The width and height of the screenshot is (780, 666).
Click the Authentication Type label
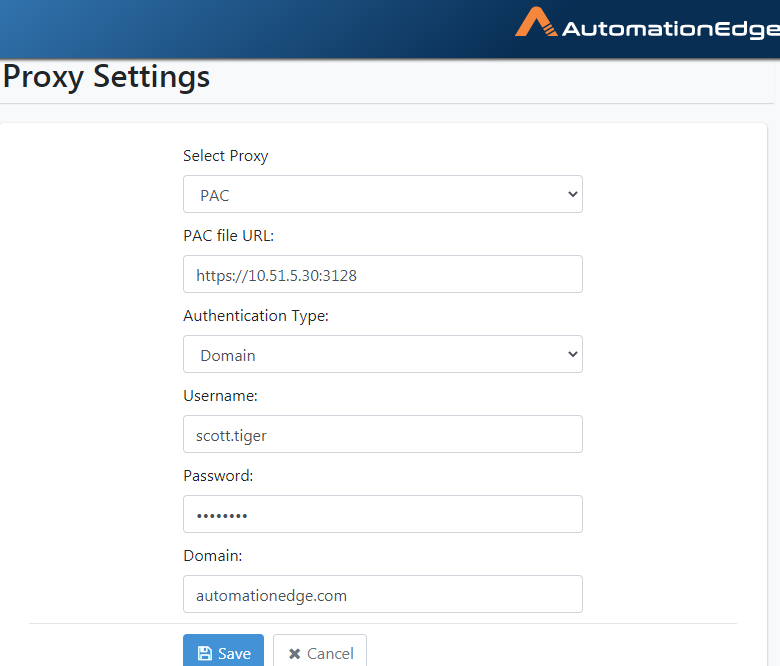[256, 316]
